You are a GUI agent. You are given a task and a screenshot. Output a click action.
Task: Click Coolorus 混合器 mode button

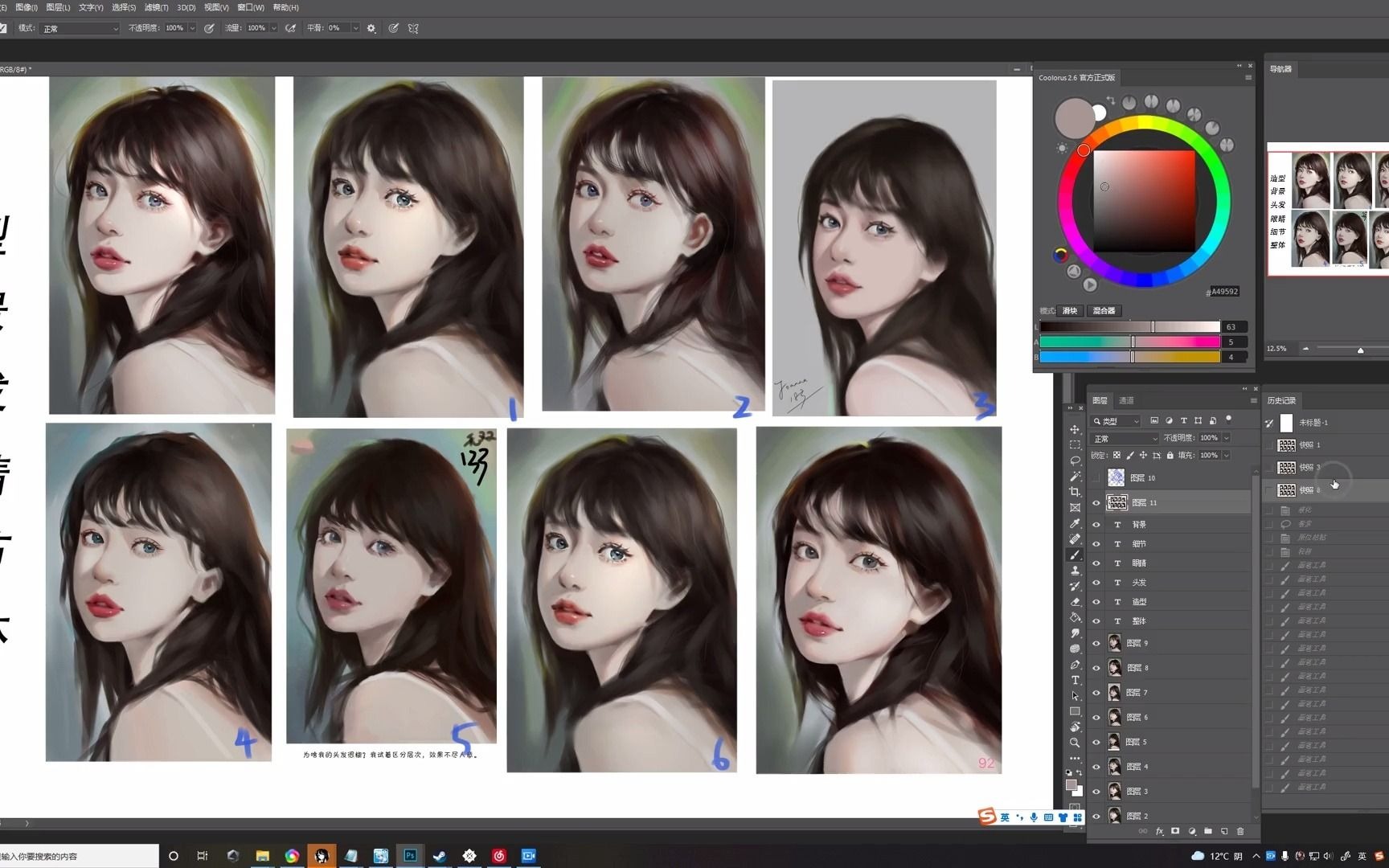[1104, 311]
